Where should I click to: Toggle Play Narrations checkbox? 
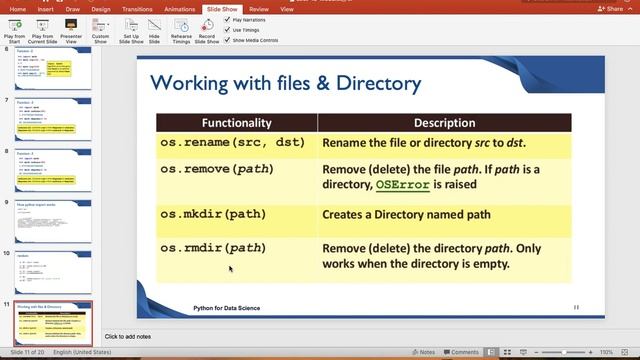click(227, 19)
